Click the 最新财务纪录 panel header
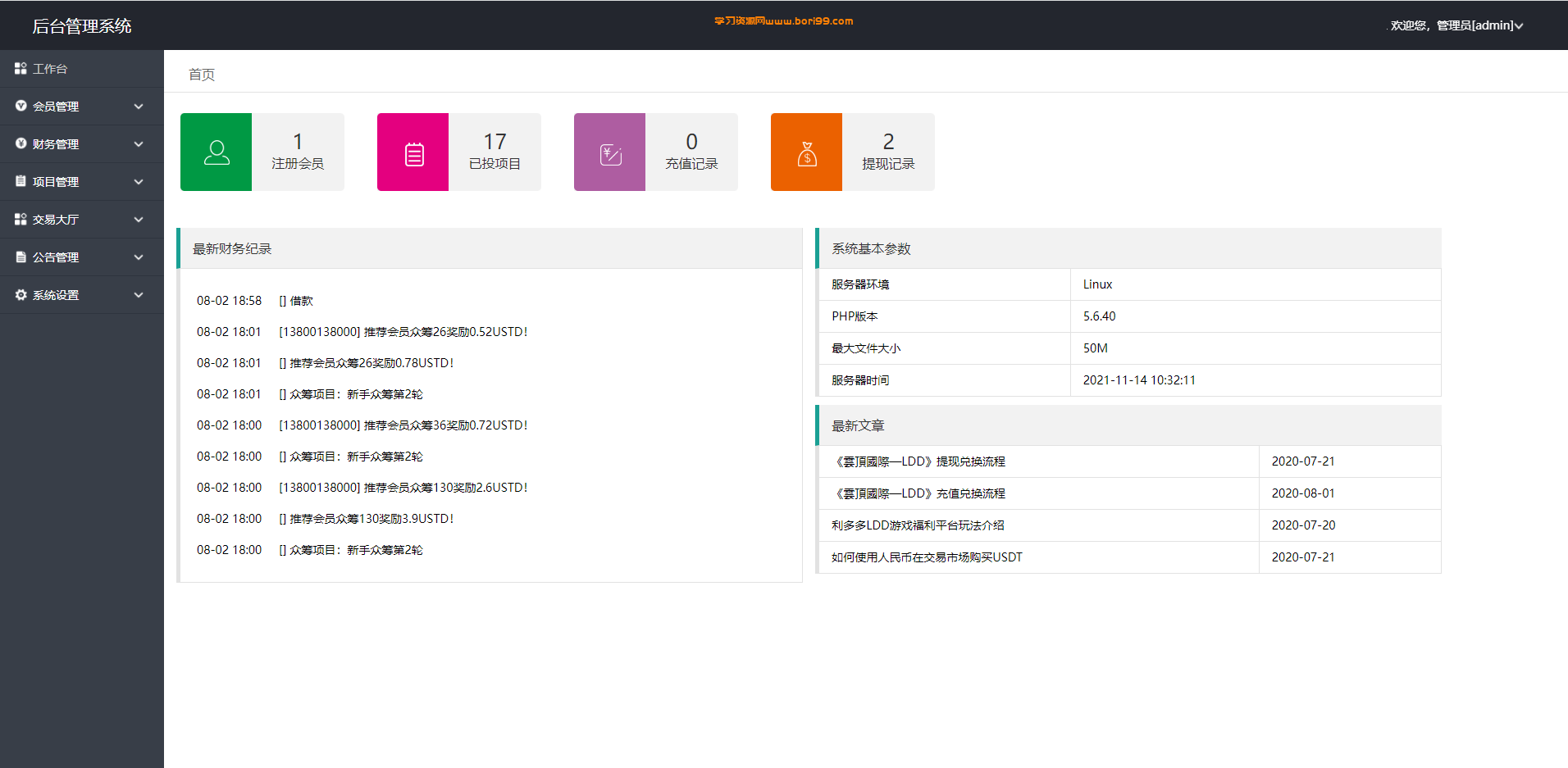Image resolution: width=1568 pixels, height=768 pixels. [x=490, y=248]
